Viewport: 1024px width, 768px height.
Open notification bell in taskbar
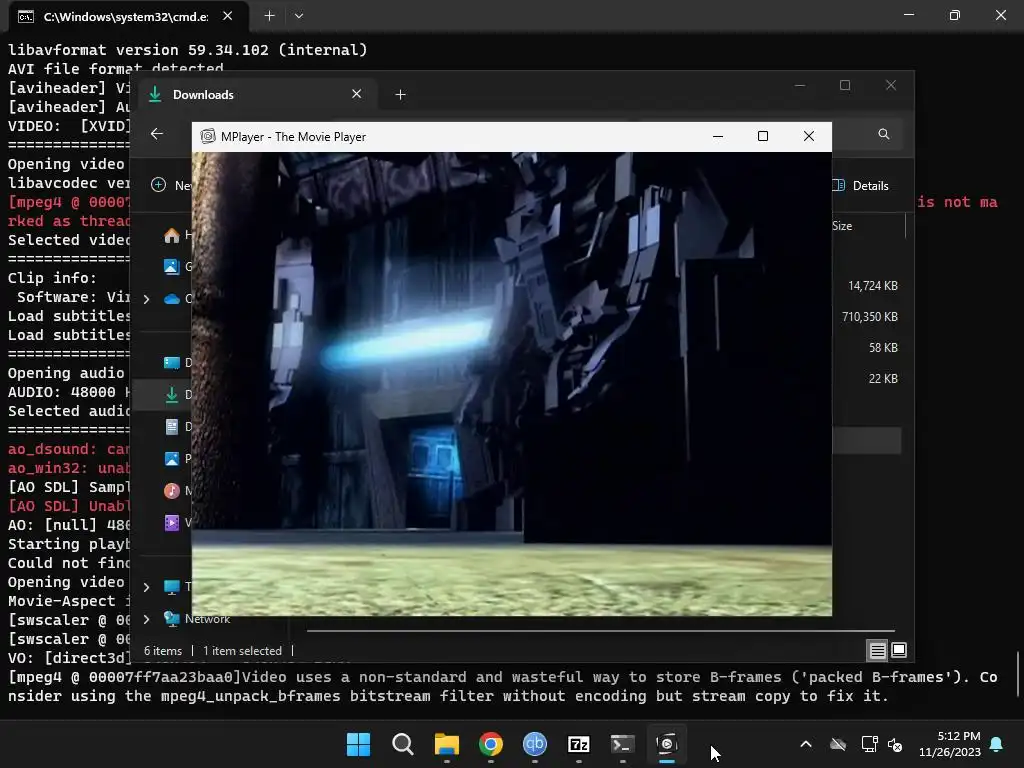997,744
